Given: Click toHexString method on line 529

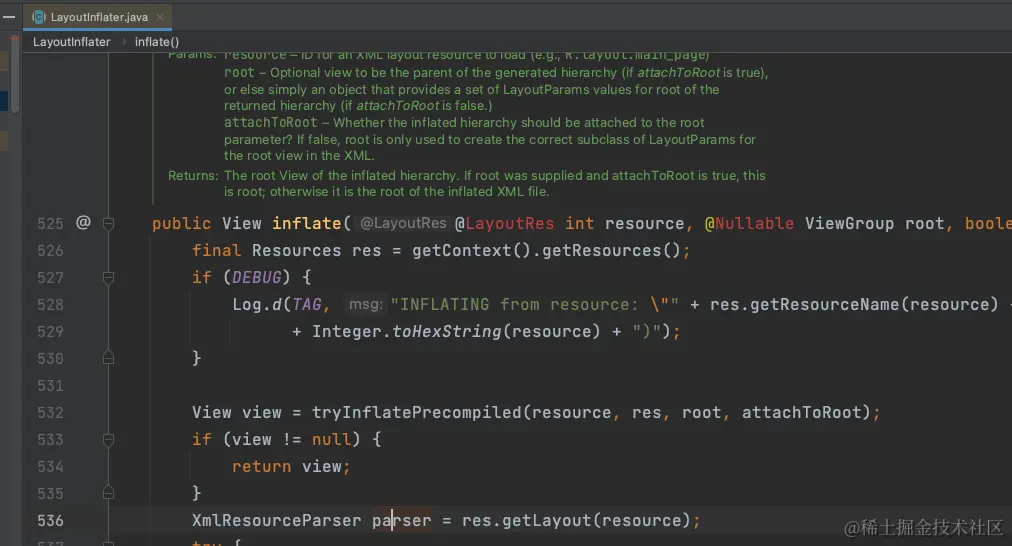Looking at the screenshot, I should (447, 332).
